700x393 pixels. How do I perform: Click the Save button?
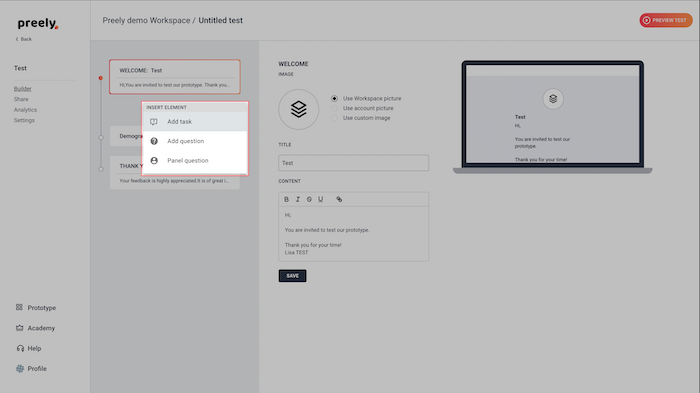click(292, 276)
